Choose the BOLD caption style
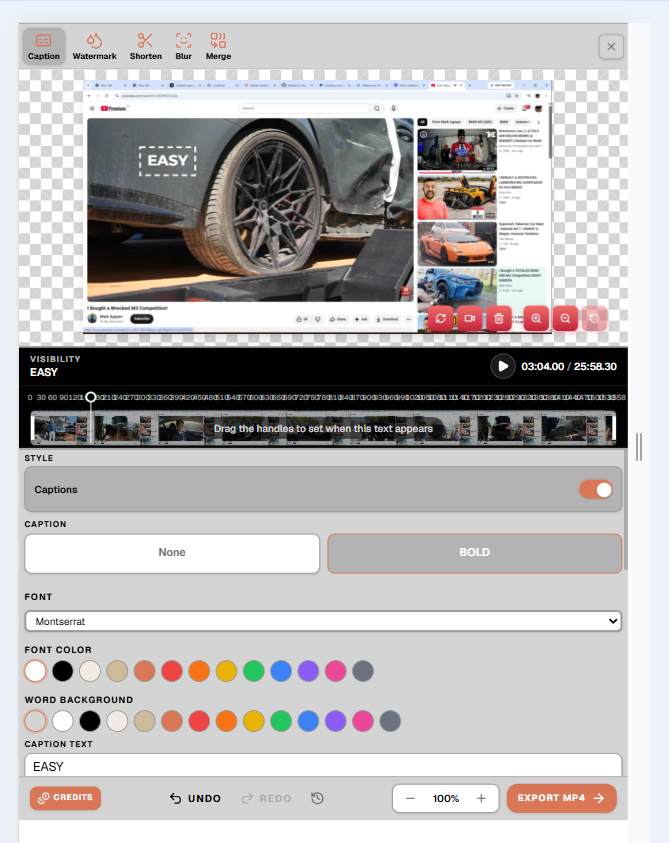The image size is (669, 843). tap(474, 553)
